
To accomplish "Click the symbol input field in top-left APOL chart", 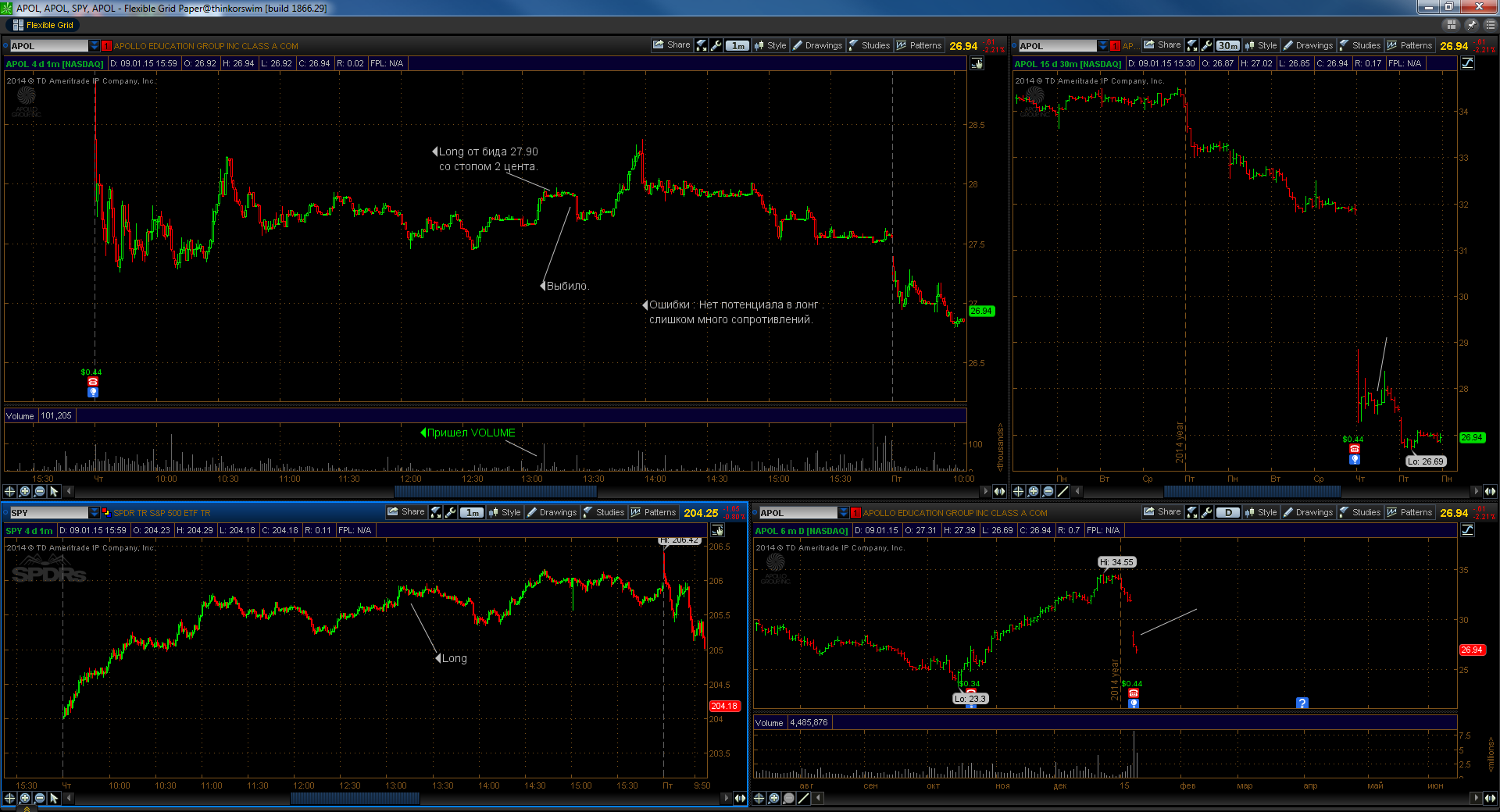I will [x=49, y=46].
